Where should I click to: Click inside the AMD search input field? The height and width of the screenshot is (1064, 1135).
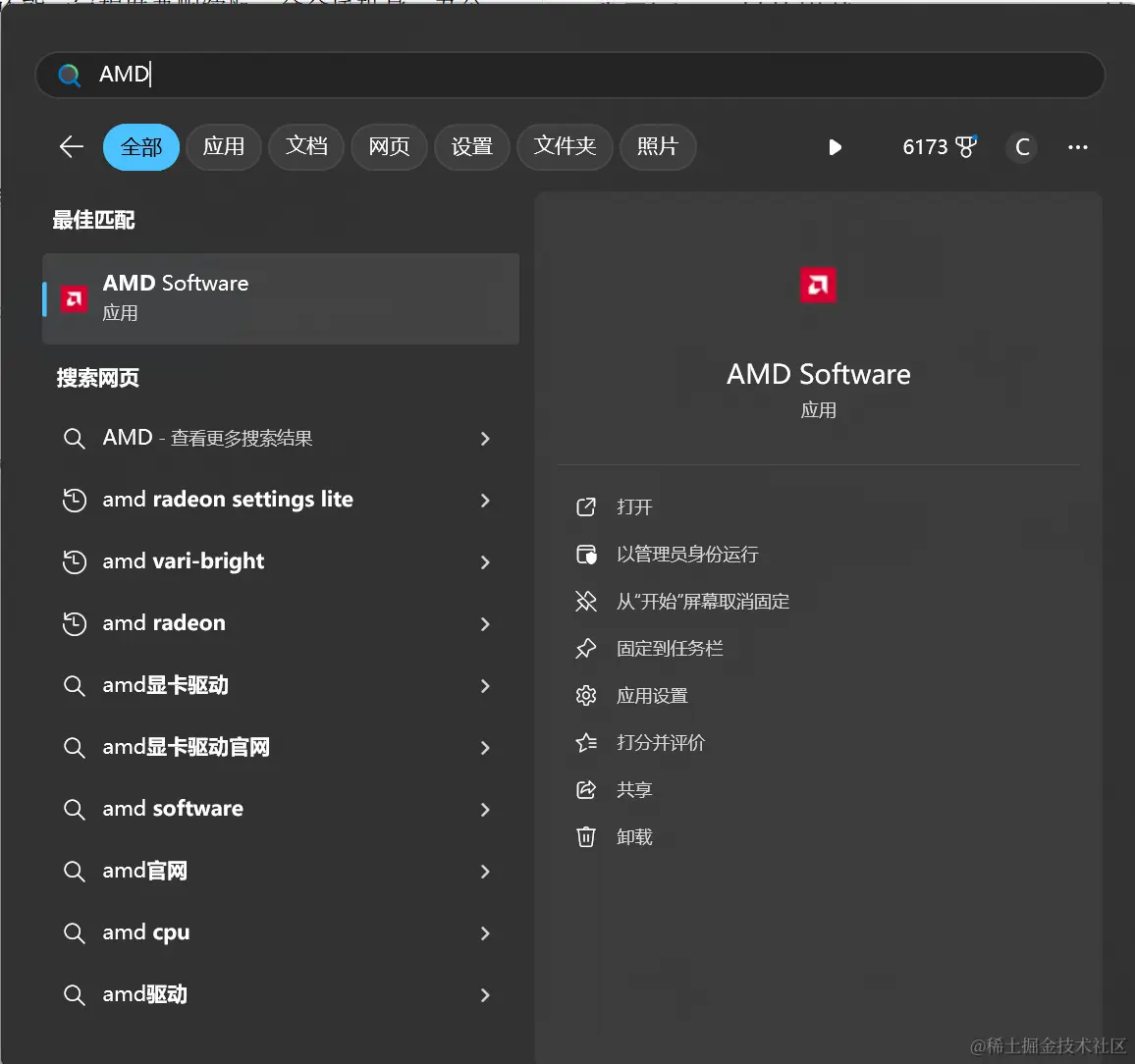coord(295,75)
